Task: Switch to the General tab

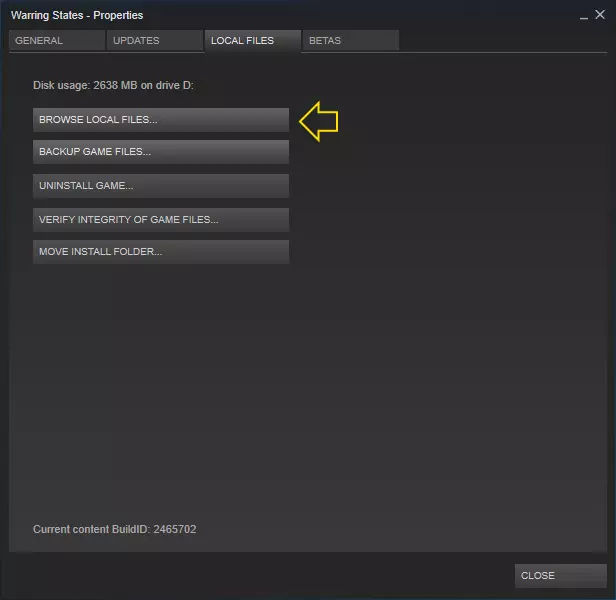Action: [57, 40]
